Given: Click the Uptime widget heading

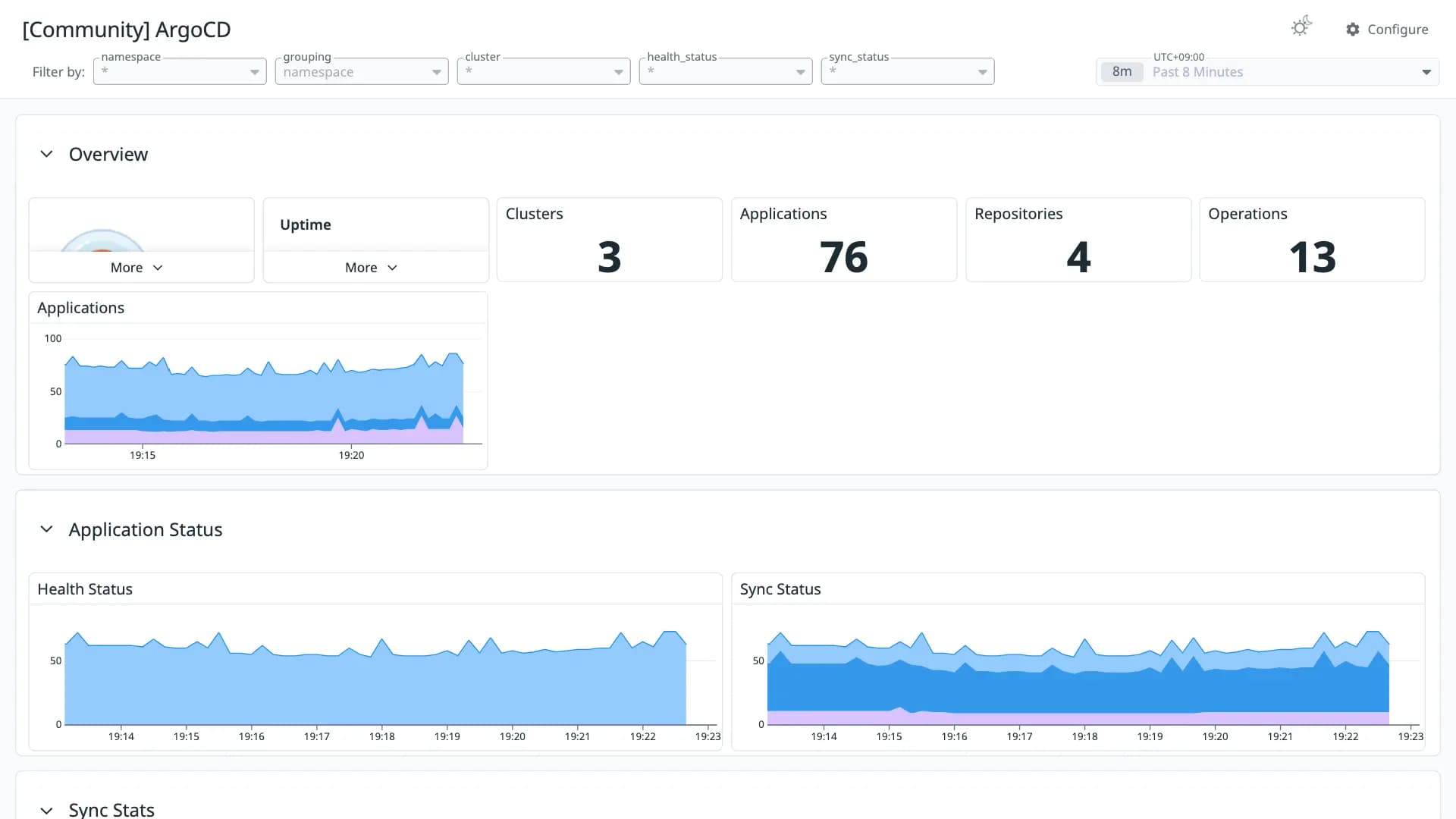Looking at the screenshot, I should tap(306, 224).
